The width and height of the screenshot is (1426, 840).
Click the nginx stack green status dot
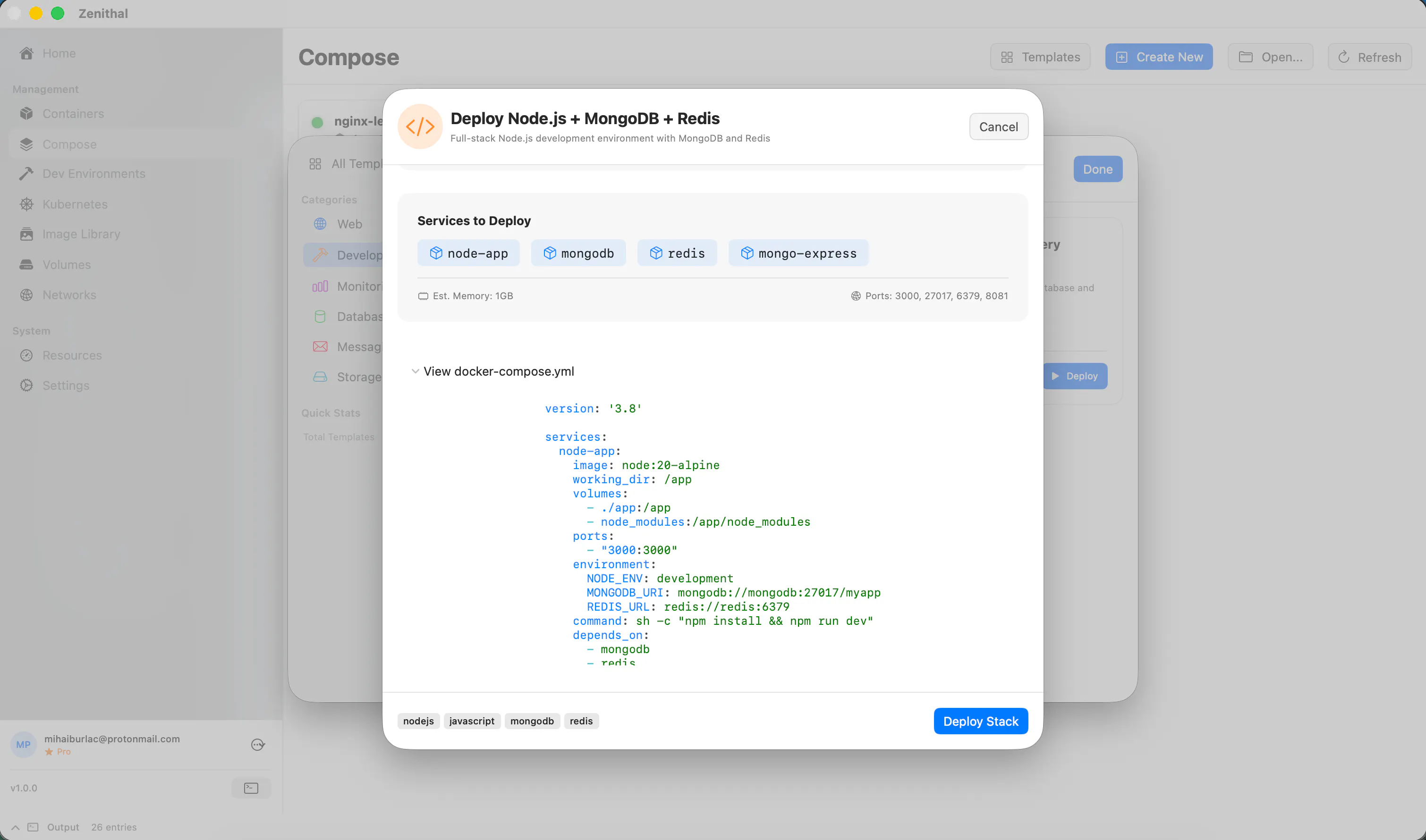point(317,122)
